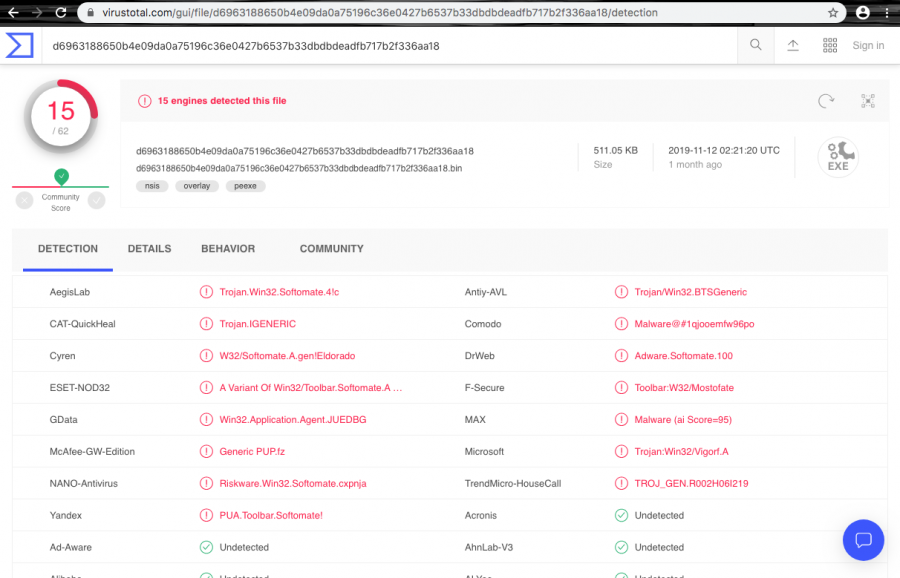Open the BEHAVIOR tab

coord(228,249)
